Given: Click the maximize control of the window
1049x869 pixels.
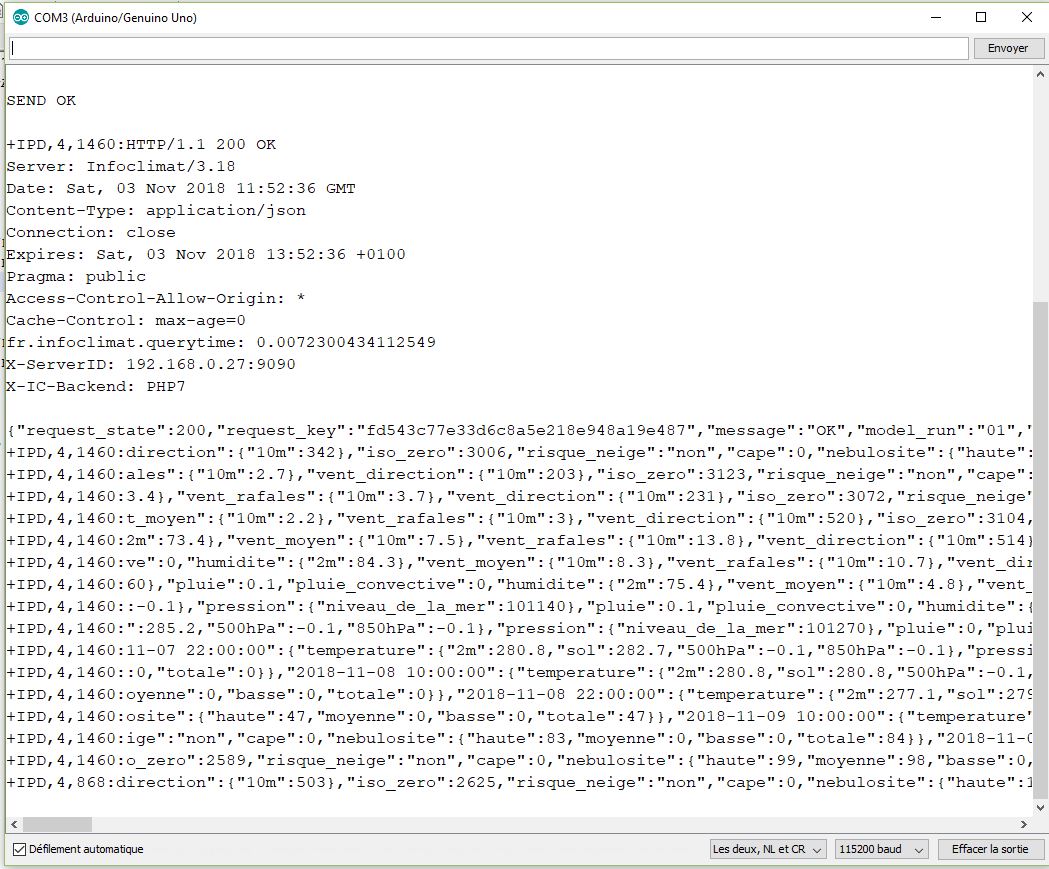Looking at the screenshot, I should tap(981, 17).
